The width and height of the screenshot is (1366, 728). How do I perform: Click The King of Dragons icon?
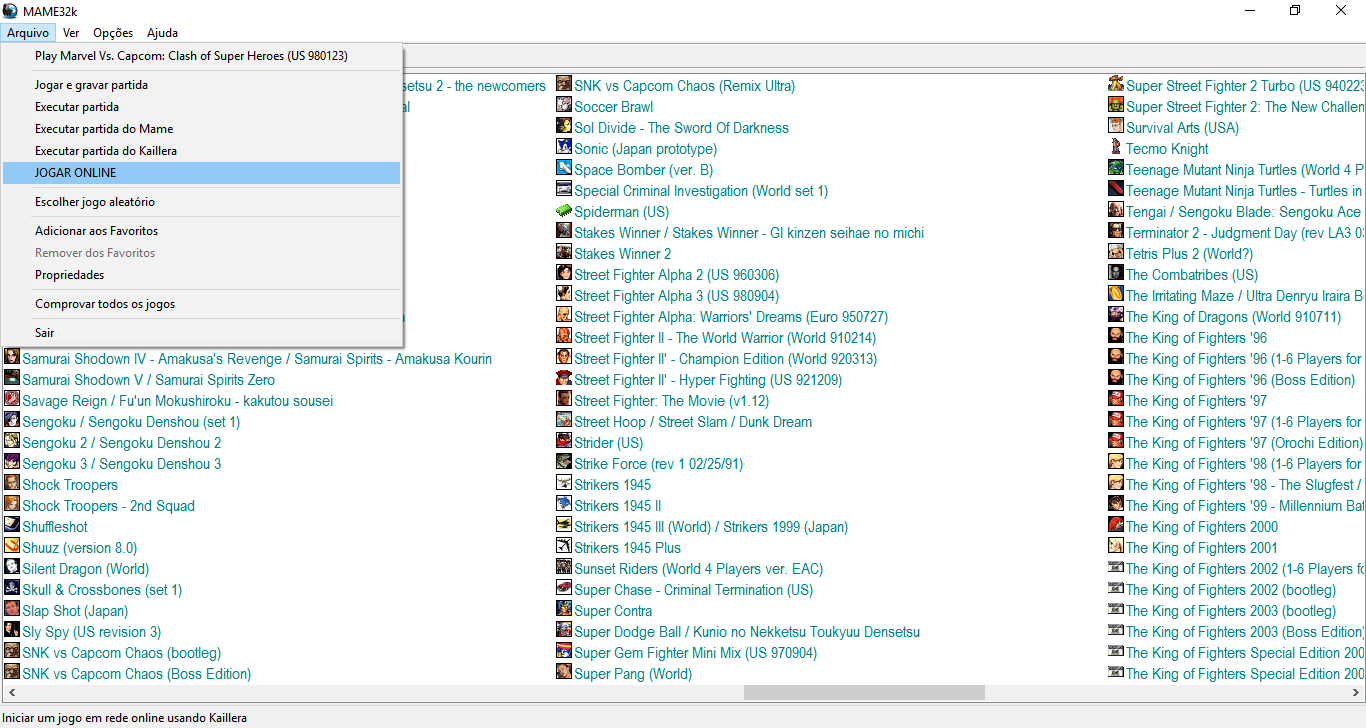click(1116, 316)
